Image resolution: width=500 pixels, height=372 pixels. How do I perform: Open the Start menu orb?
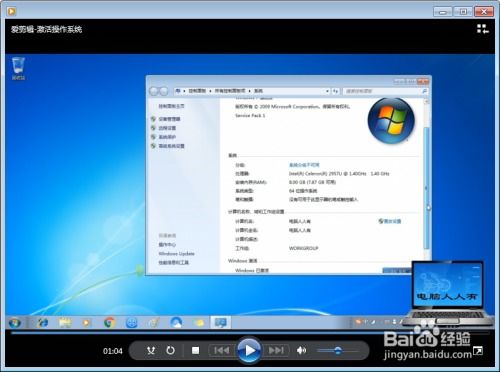(15, 323)
